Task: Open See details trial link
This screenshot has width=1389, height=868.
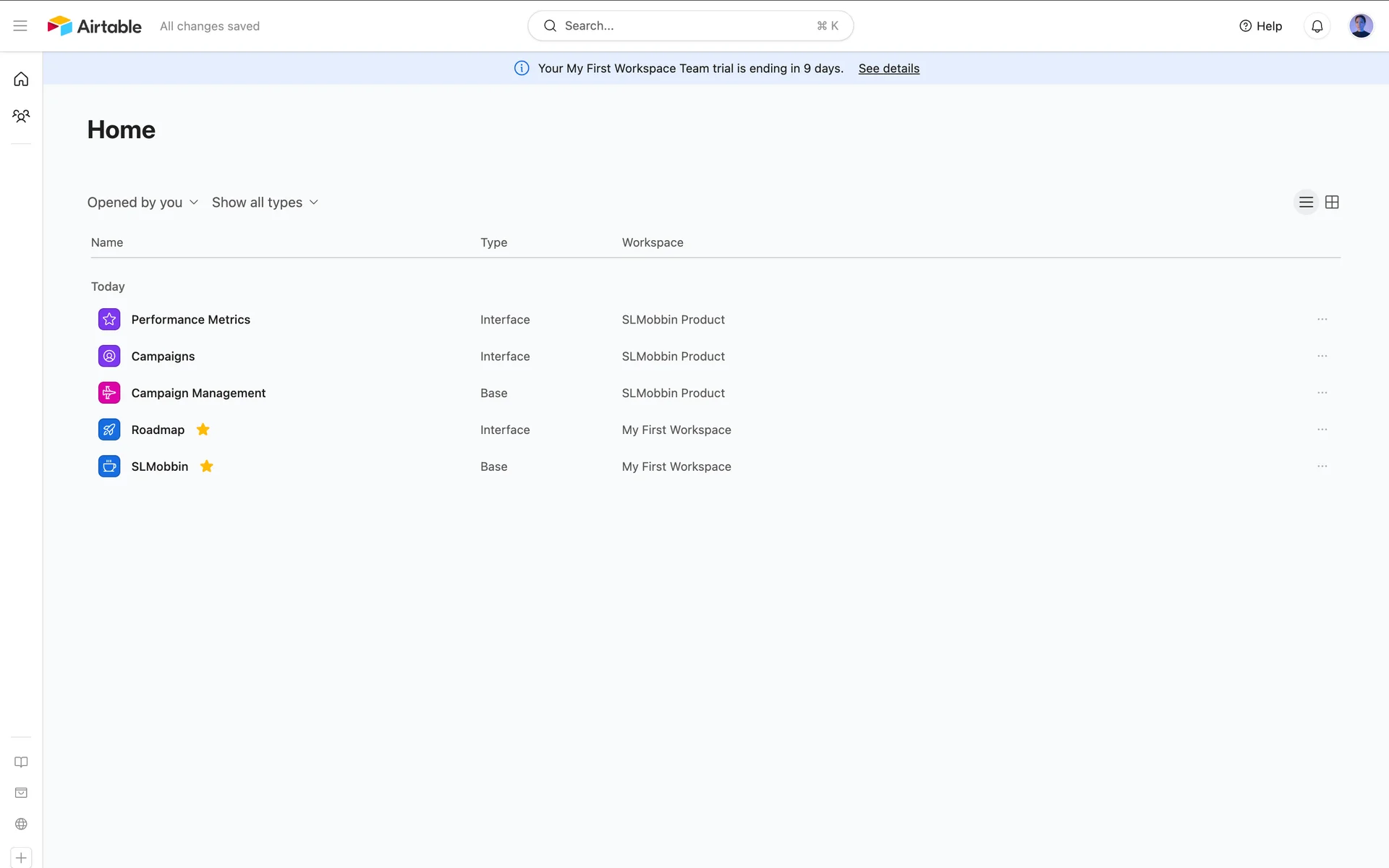Action: point(888,69)
